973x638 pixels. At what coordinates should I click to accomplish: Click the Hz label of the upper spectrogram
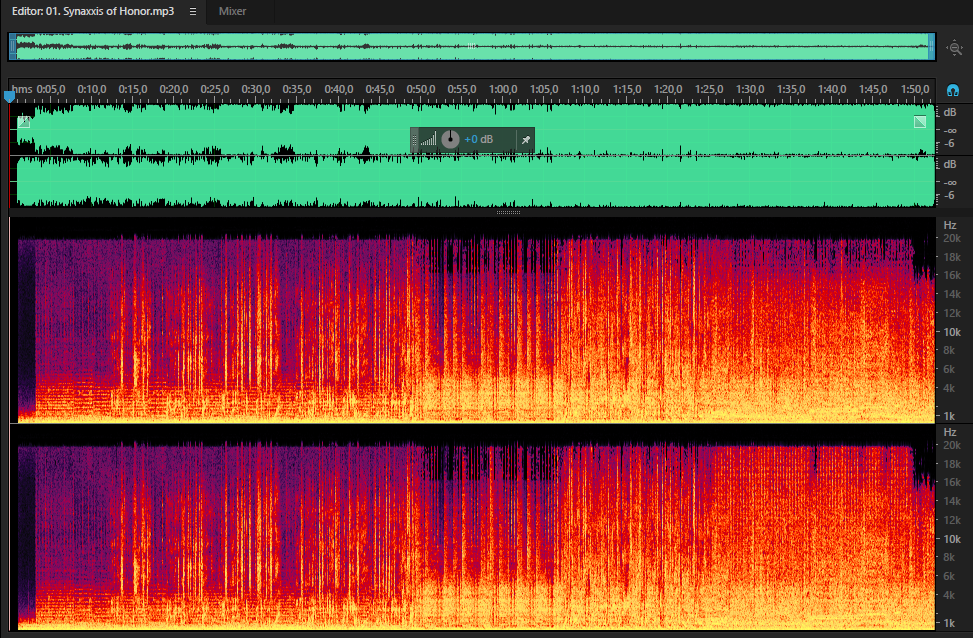pos(949,225)
